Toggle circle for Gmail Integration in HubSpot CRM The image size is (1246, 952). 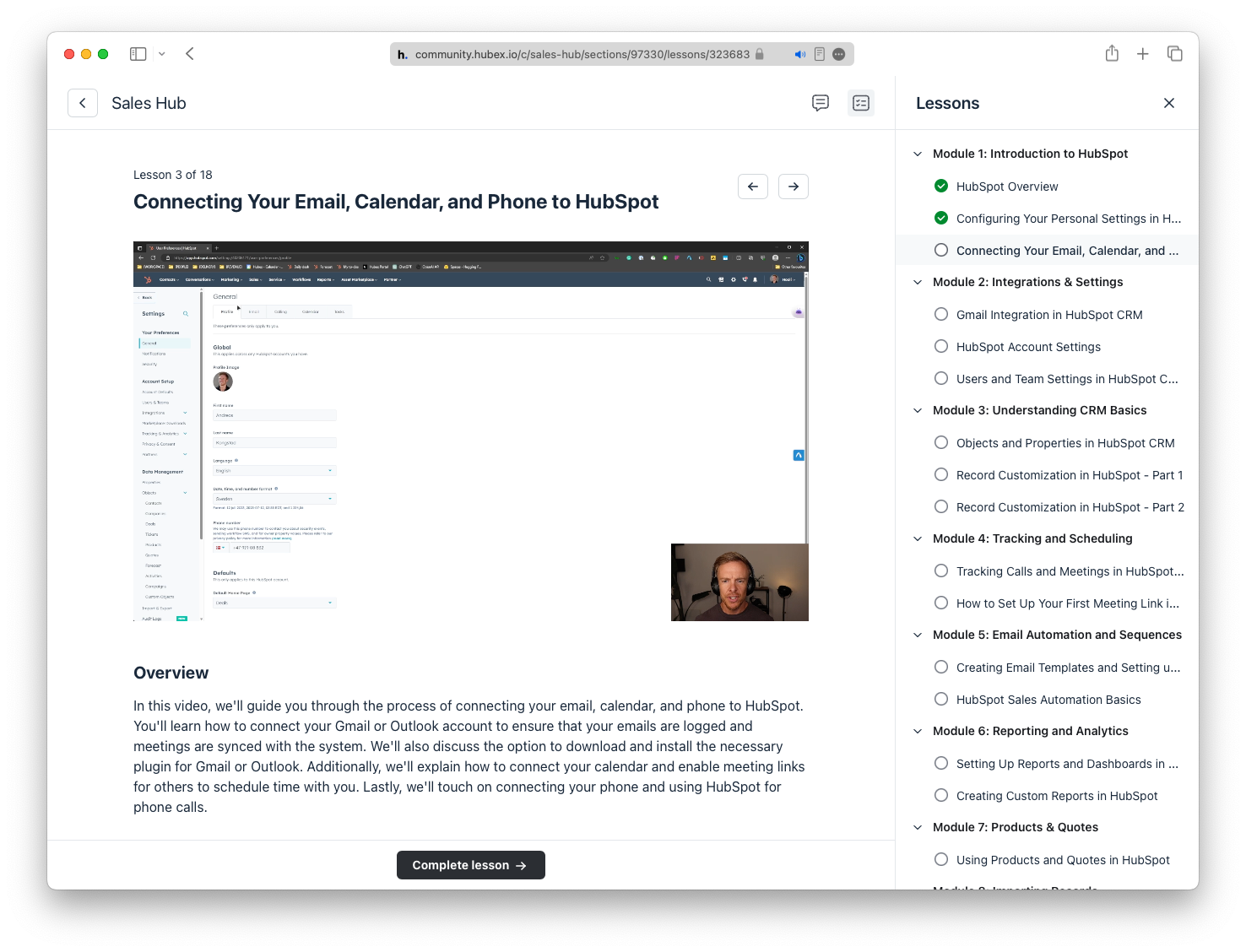(941, 314)
